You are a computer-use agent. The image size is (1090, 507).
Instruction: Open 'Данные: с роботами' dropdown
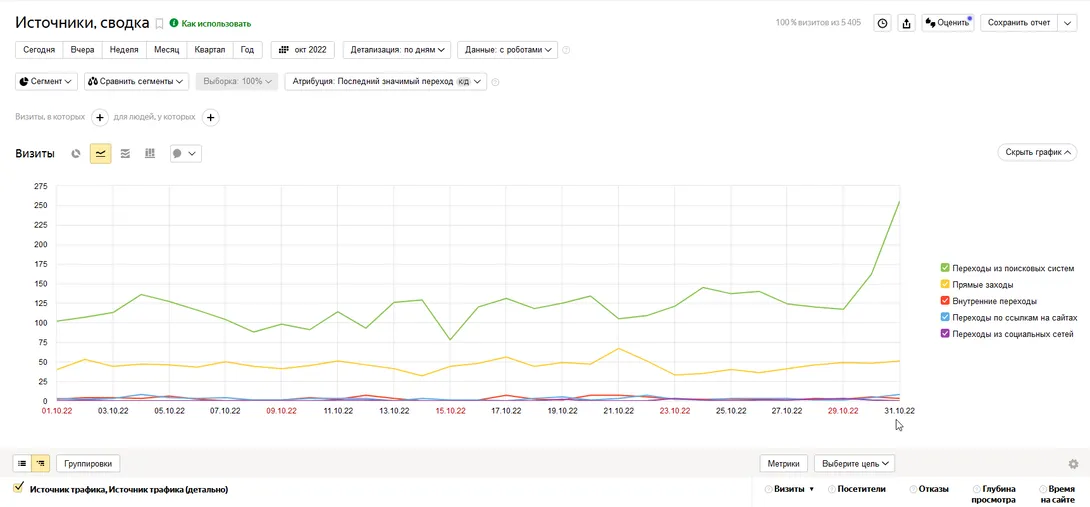507,50
